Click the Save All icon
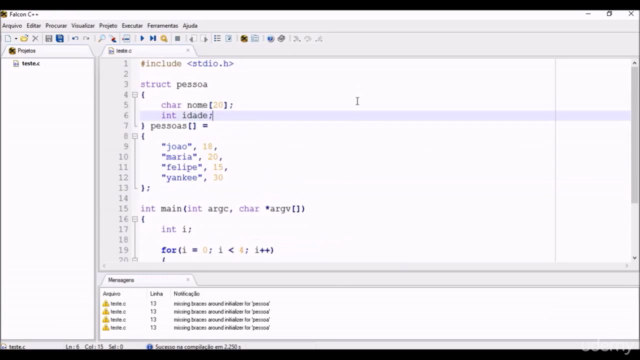 (60, 38)
